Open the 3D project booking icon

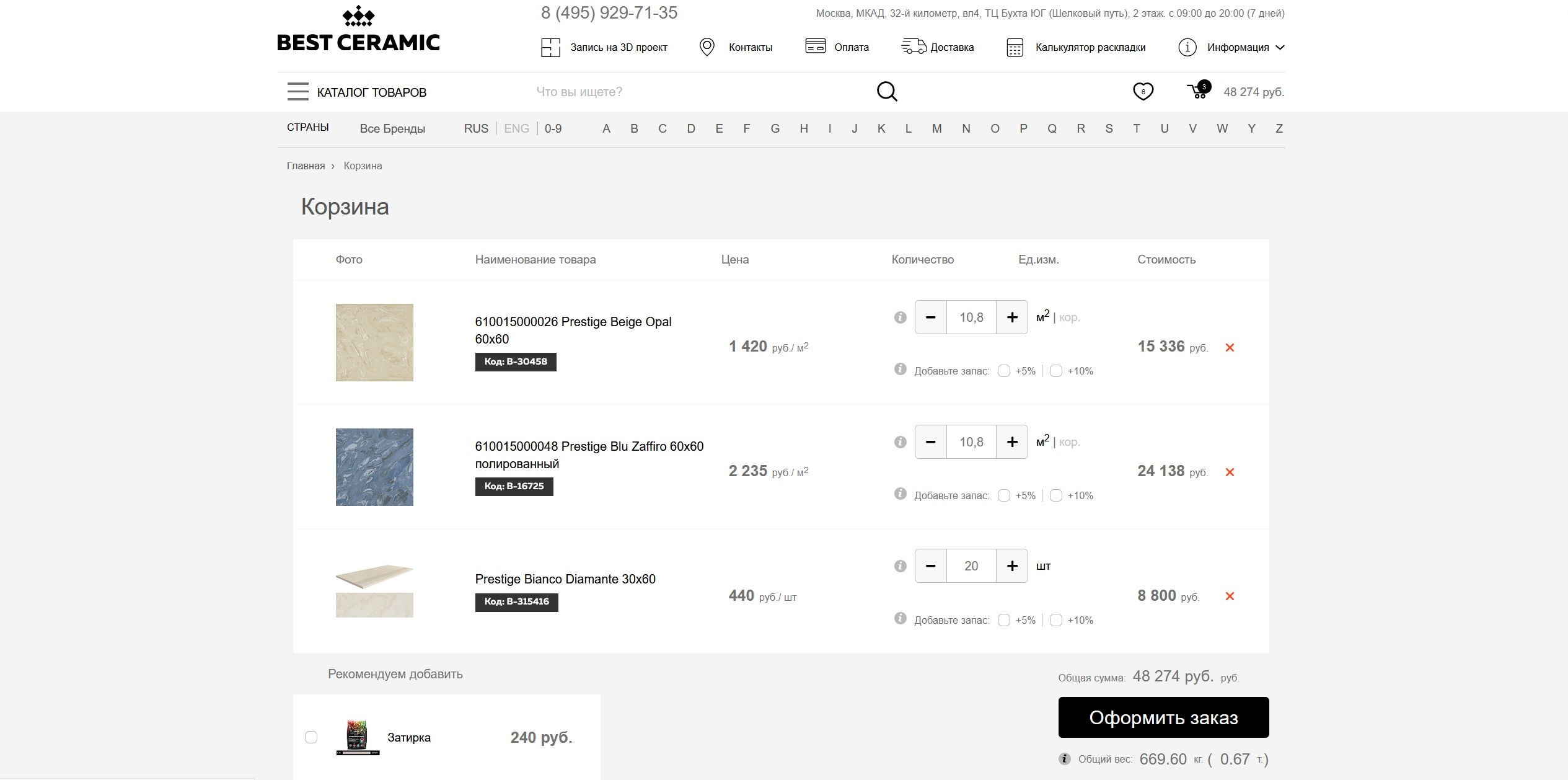550,47
